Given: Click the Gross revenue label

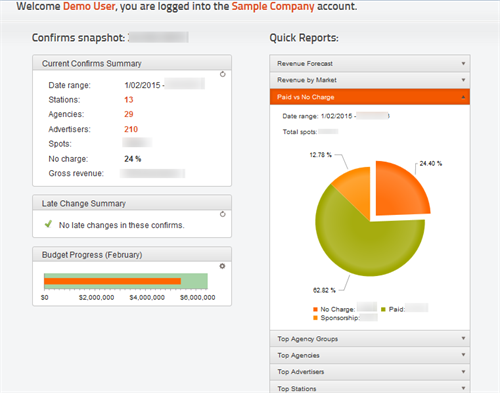Looking at the screenshot, I should 76,173.
